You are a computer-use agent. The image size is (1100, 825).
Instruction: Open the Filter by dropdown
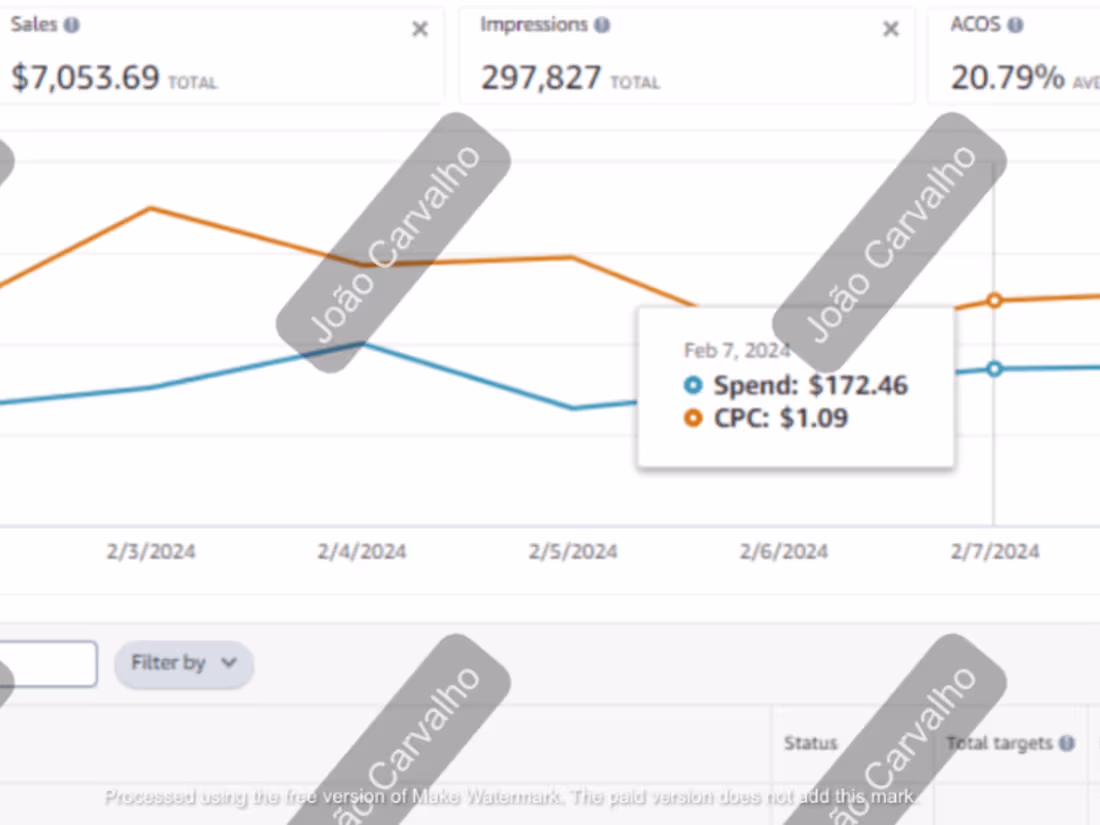click(x=183, y=663)
